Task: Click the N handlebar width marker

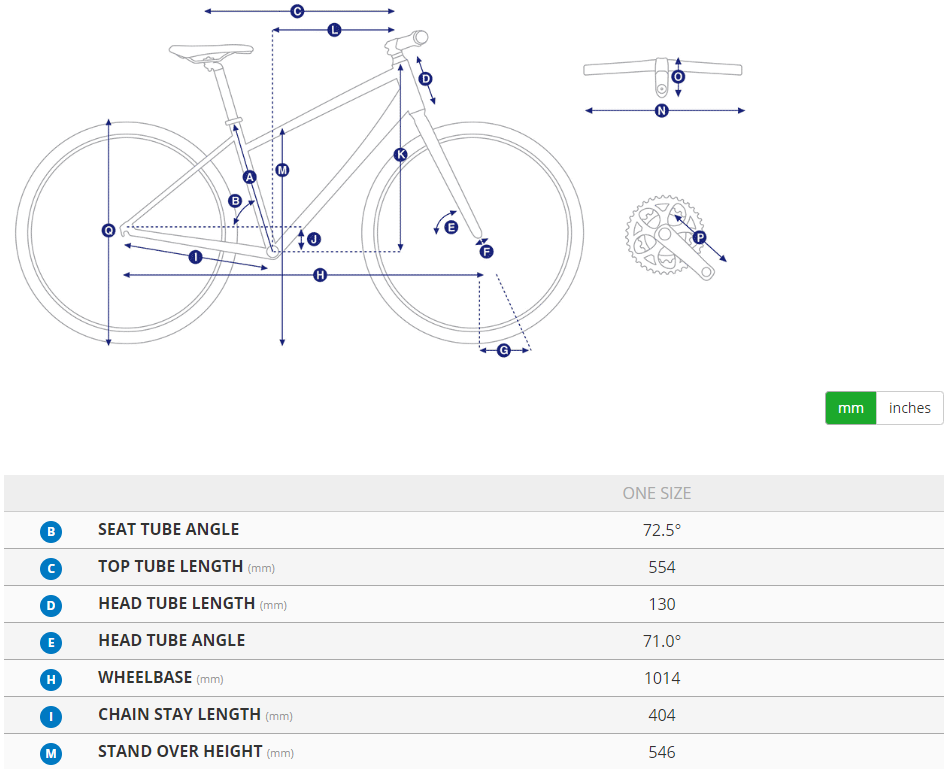Action: (x=661, y=111)
